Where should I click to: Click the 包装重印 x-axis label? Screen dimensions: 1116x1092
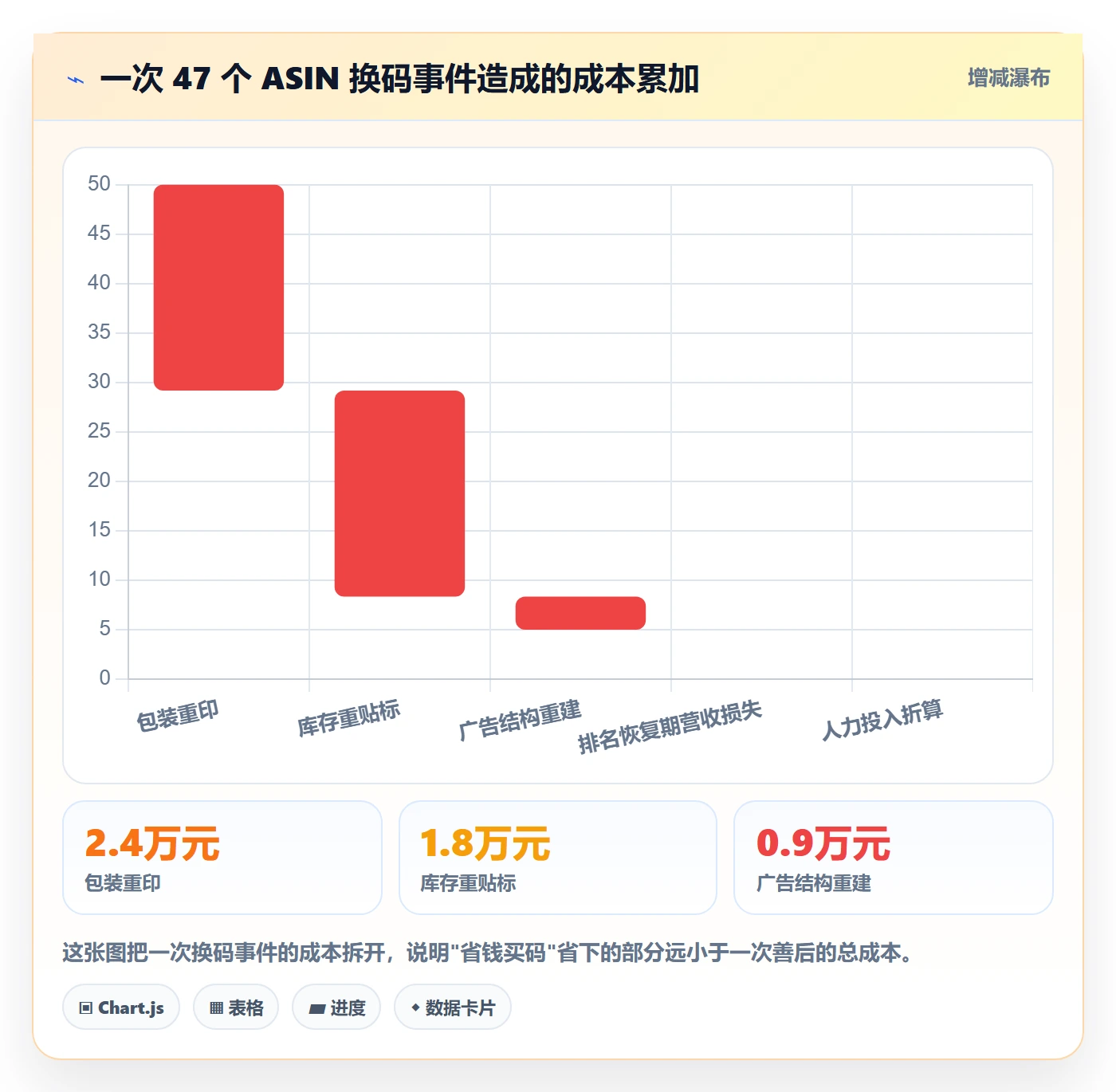[x=178, y=716]
